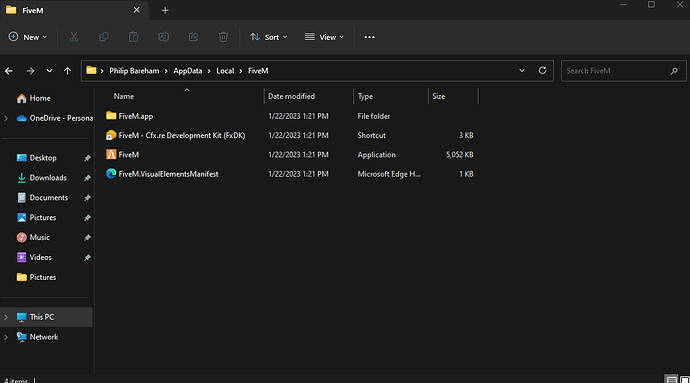690x383 pixels.
Task: Sort by the Type column header
Action: (x=365, y=96)
